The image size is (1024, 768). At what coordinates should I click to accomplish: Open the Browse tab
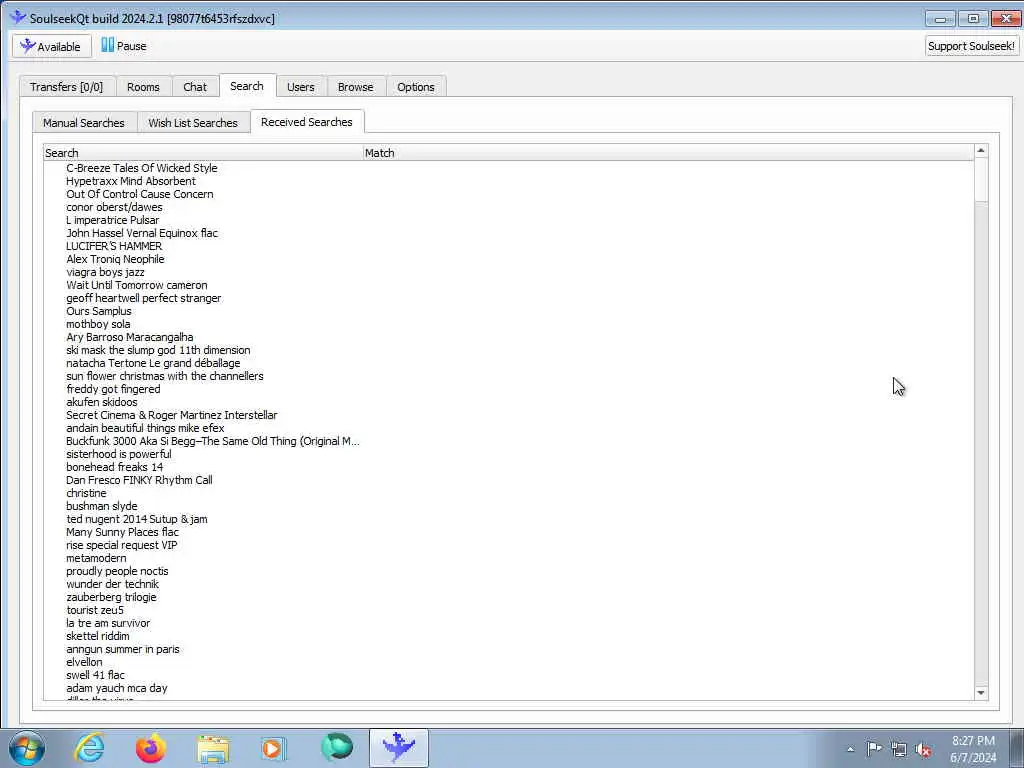355,87
